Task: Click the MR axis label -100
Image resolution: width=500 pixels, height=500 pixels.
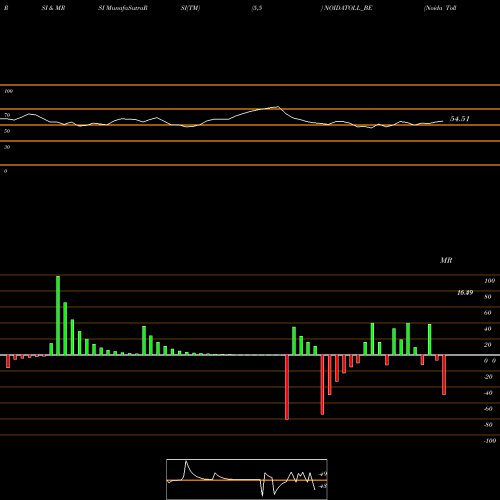Action: [490, 441]
